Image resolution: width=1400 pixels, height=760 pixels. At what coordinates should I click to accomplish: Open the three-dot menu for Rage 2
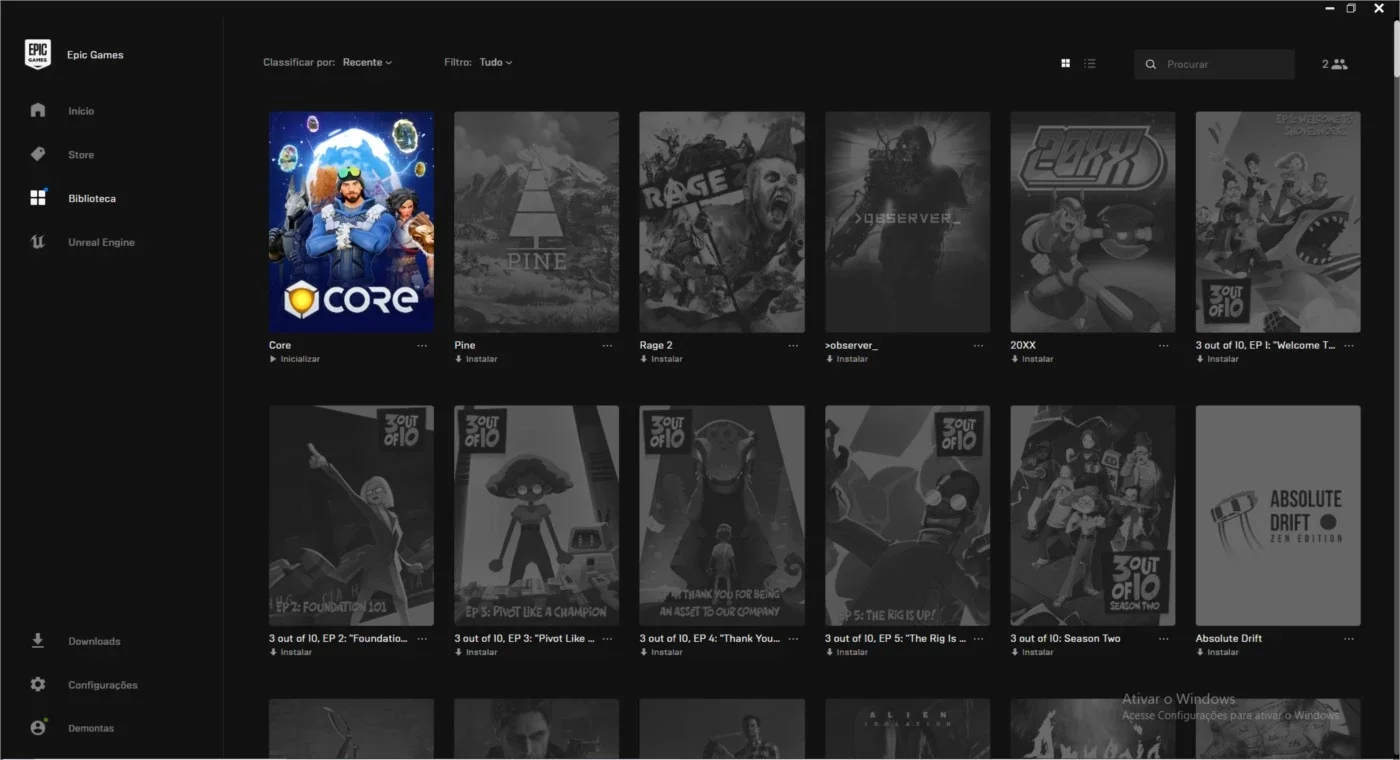793,346
